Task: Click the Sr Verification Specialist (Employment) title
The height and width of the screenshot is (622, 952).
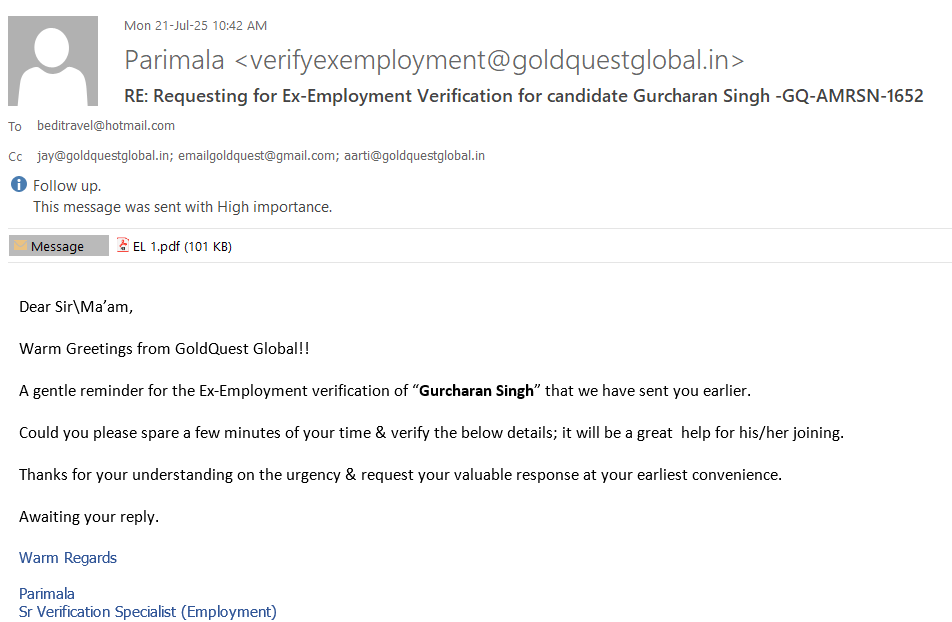Action: click(147, 611)
